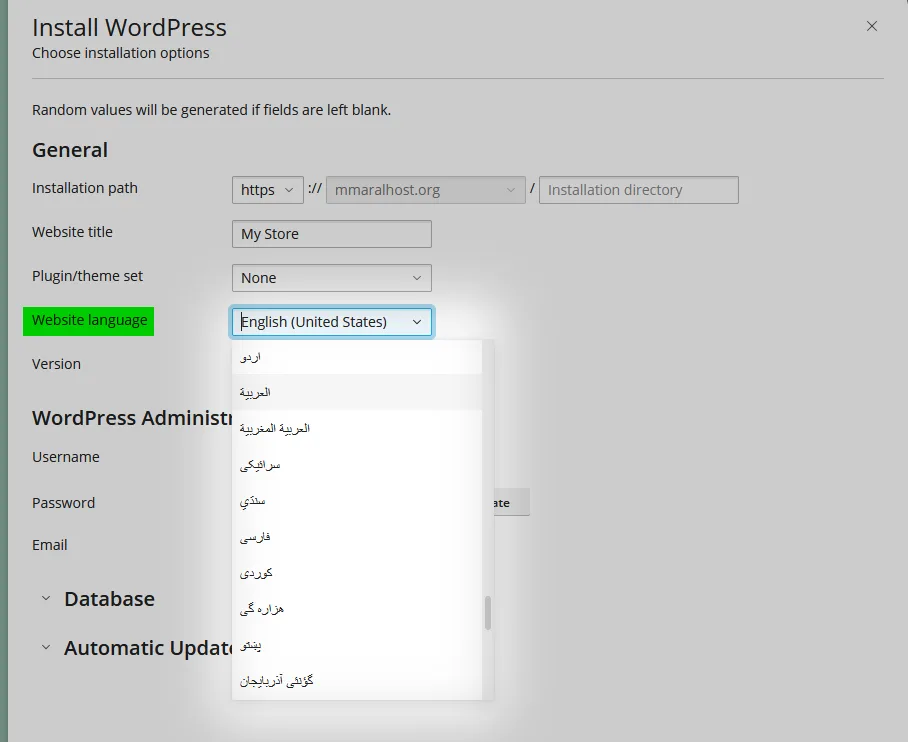Image resolution: width=908 pixels, height=742 pixels.
Task: Open the https protocol dropdown
Action: pos(268,190)
